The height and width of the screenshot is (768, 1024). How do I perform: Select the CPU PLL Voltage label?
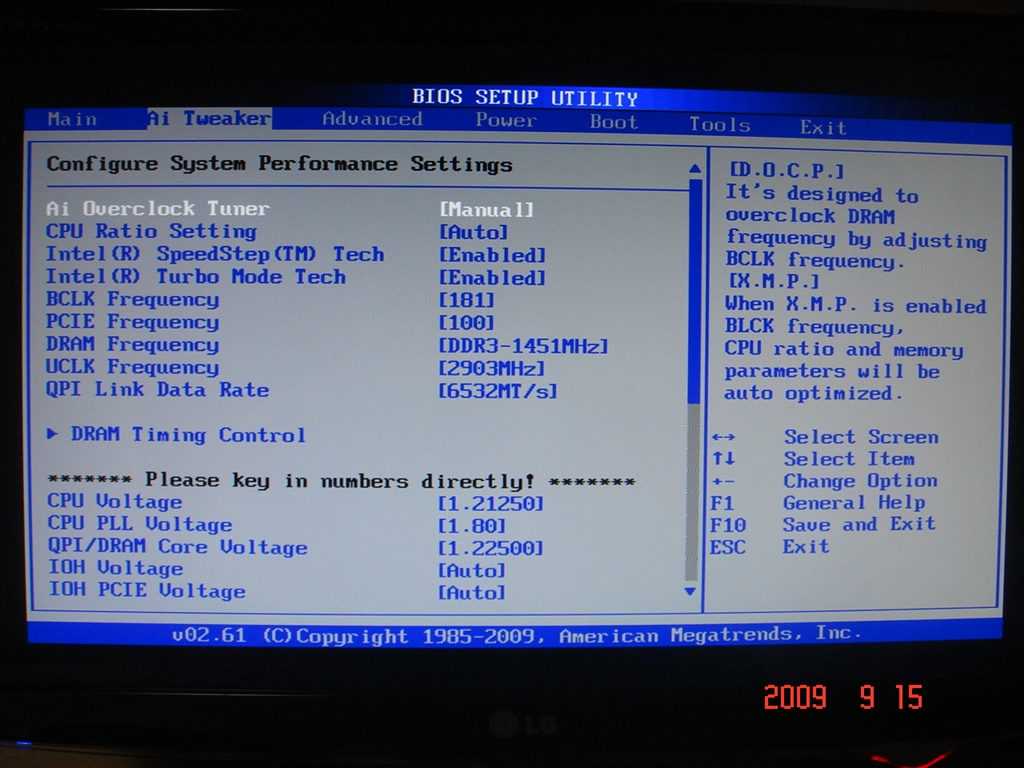pos(140,524)
